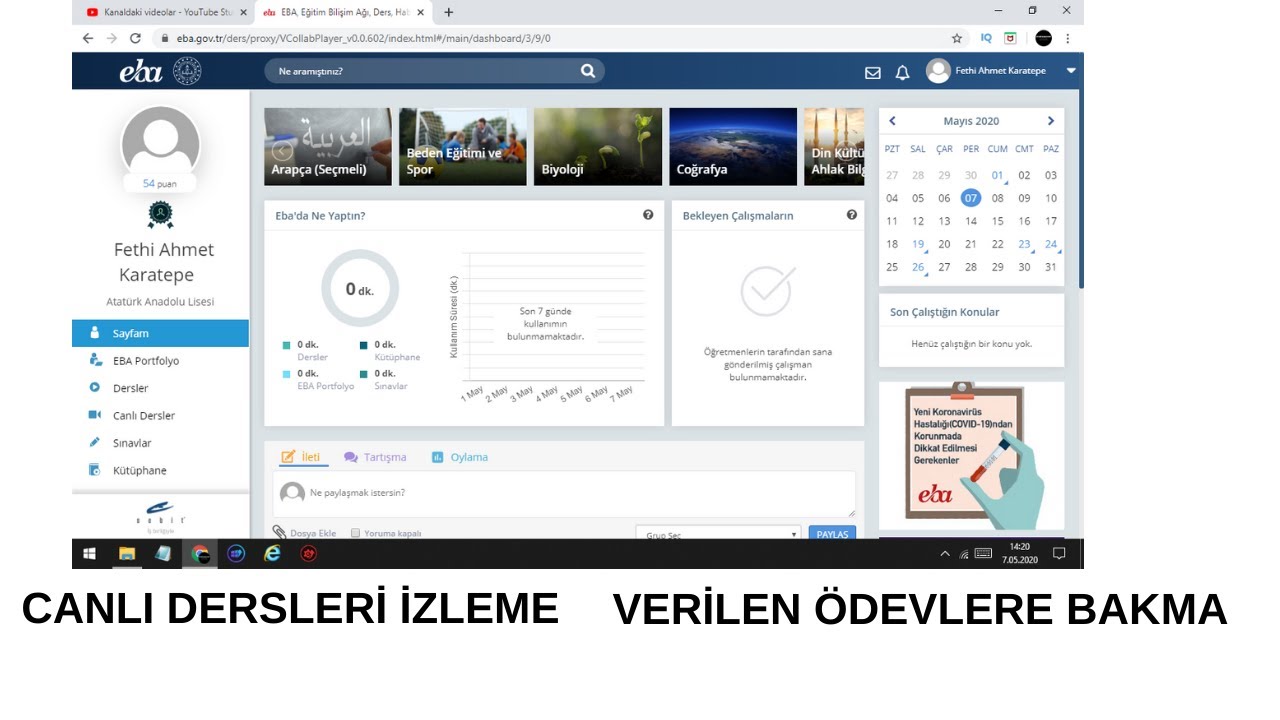
Task: Switch to the Tartışma tab
Action: tap(375, 457)
